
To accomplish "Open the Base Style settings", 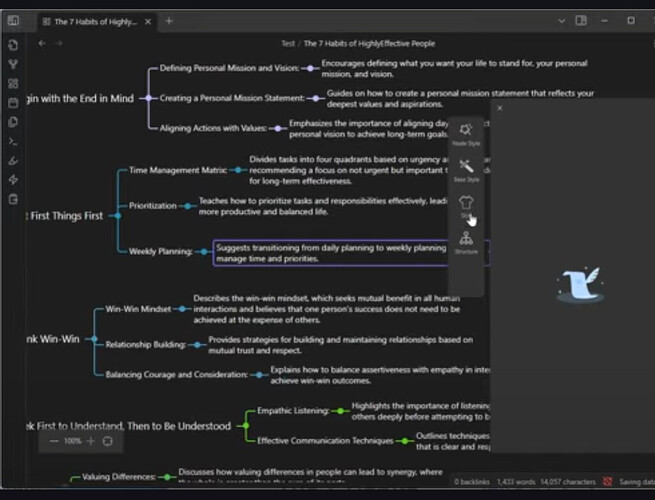I will tap(466, 167).
